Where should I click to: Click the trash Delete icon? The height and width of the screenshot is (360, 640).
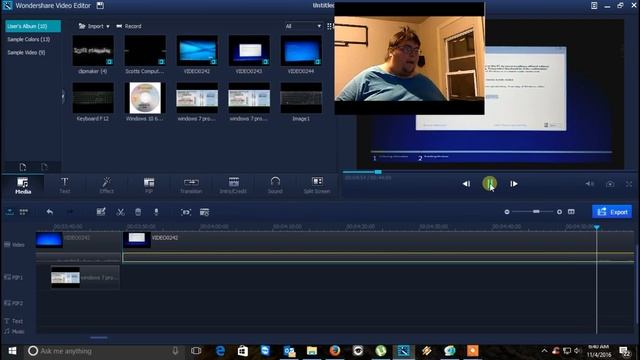coord(138,212)
